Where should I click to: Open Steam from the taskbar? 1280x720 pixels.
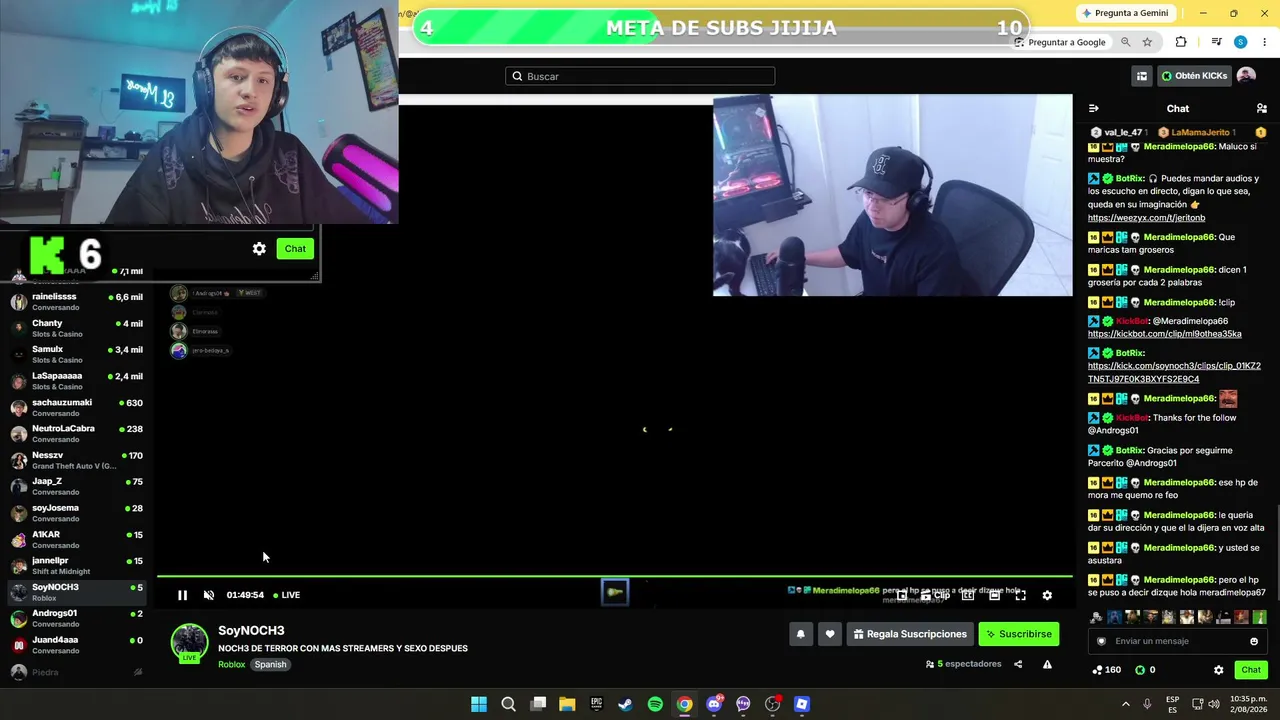[x=625, y=704]
